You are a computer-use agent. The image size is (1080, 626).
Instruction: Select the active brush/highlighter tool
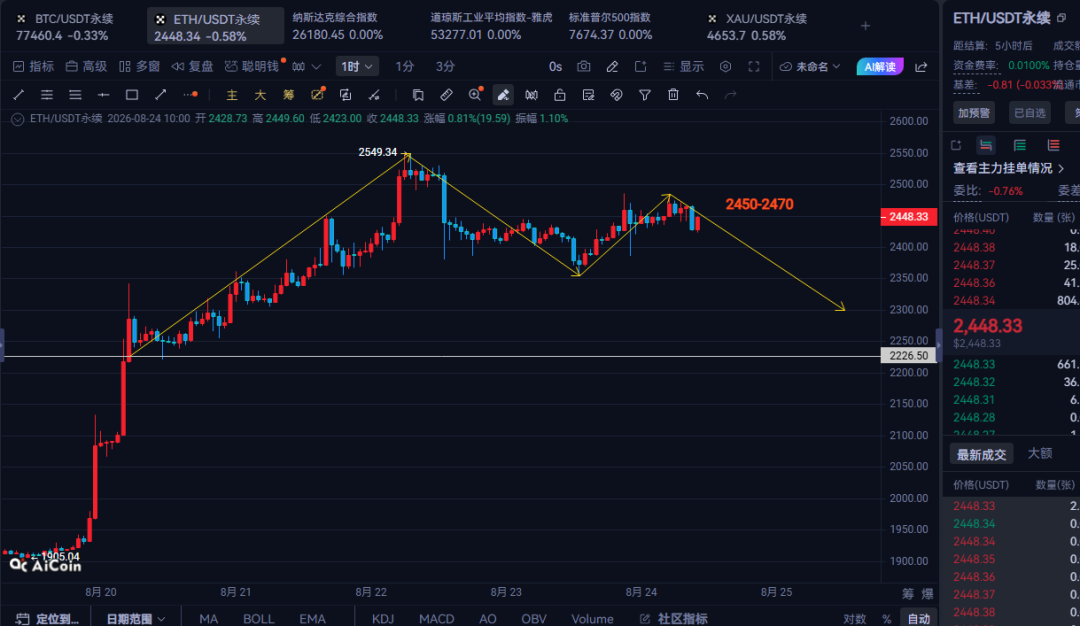(503, 95)
